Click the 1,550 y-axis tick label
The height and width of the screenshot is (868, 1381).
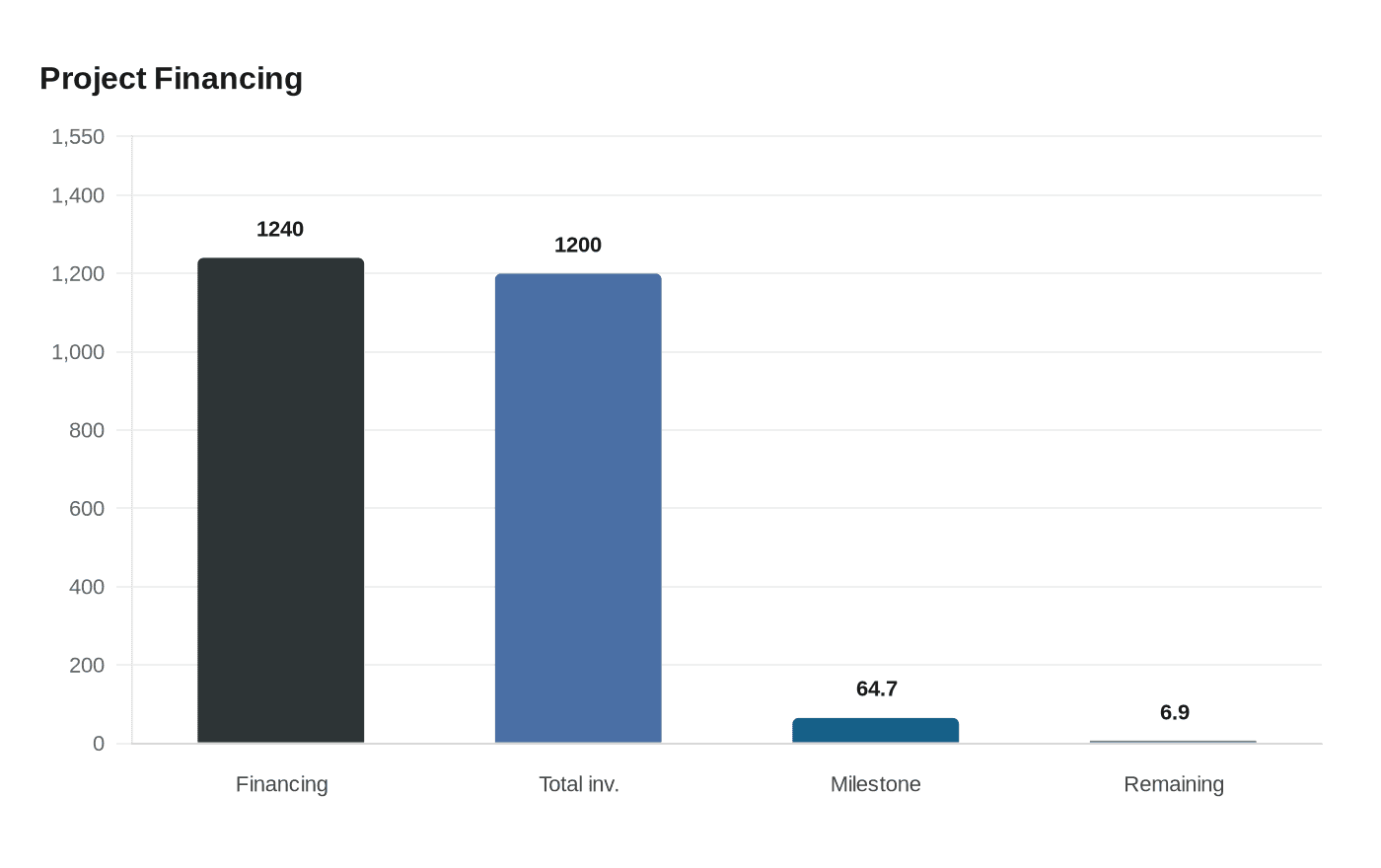[x=78, y=137]
